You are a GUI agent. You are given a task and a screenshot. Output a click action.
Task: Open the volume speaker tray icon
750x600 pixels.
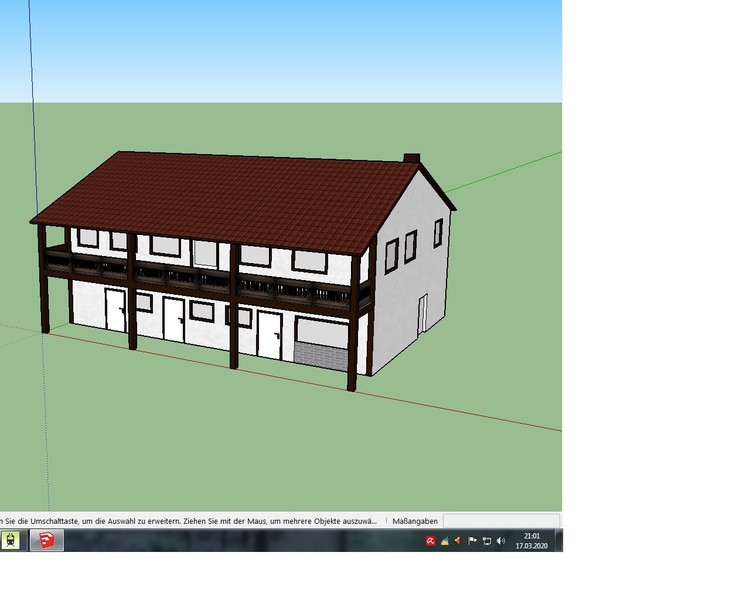coord(501,541)
